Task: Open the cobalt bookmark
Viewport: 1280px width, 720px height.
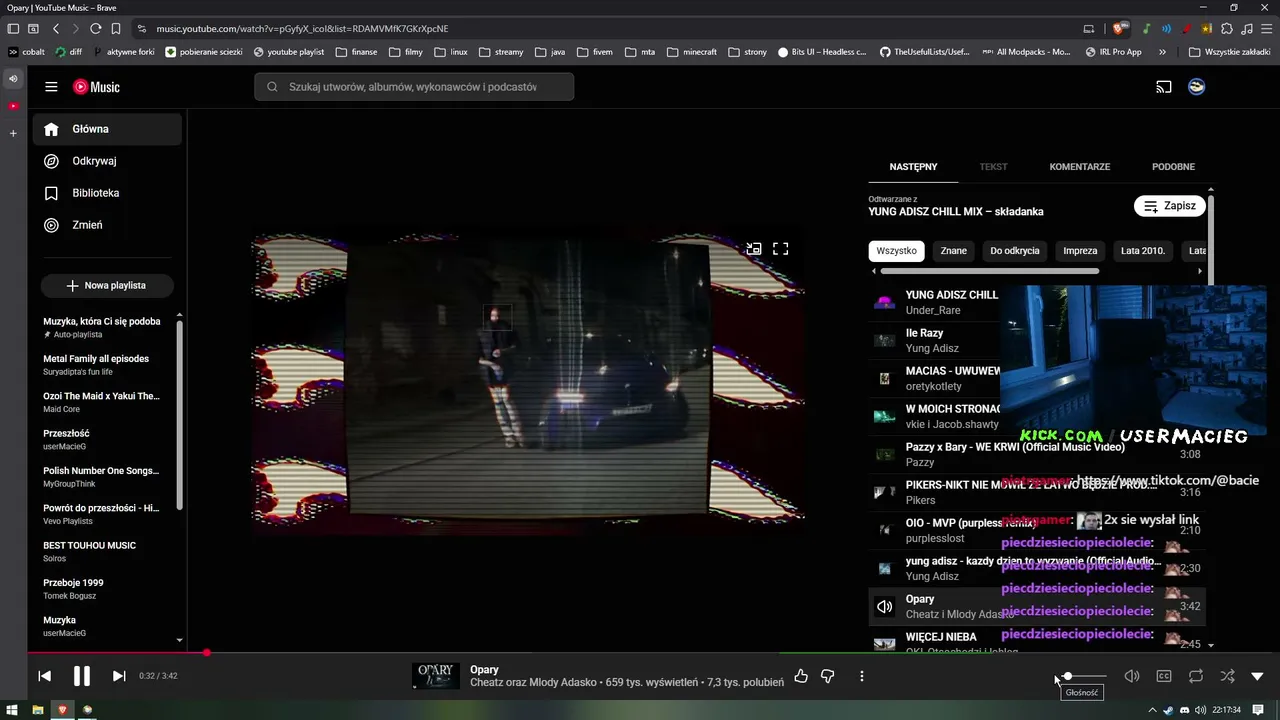Action: [x=26, y=52]
